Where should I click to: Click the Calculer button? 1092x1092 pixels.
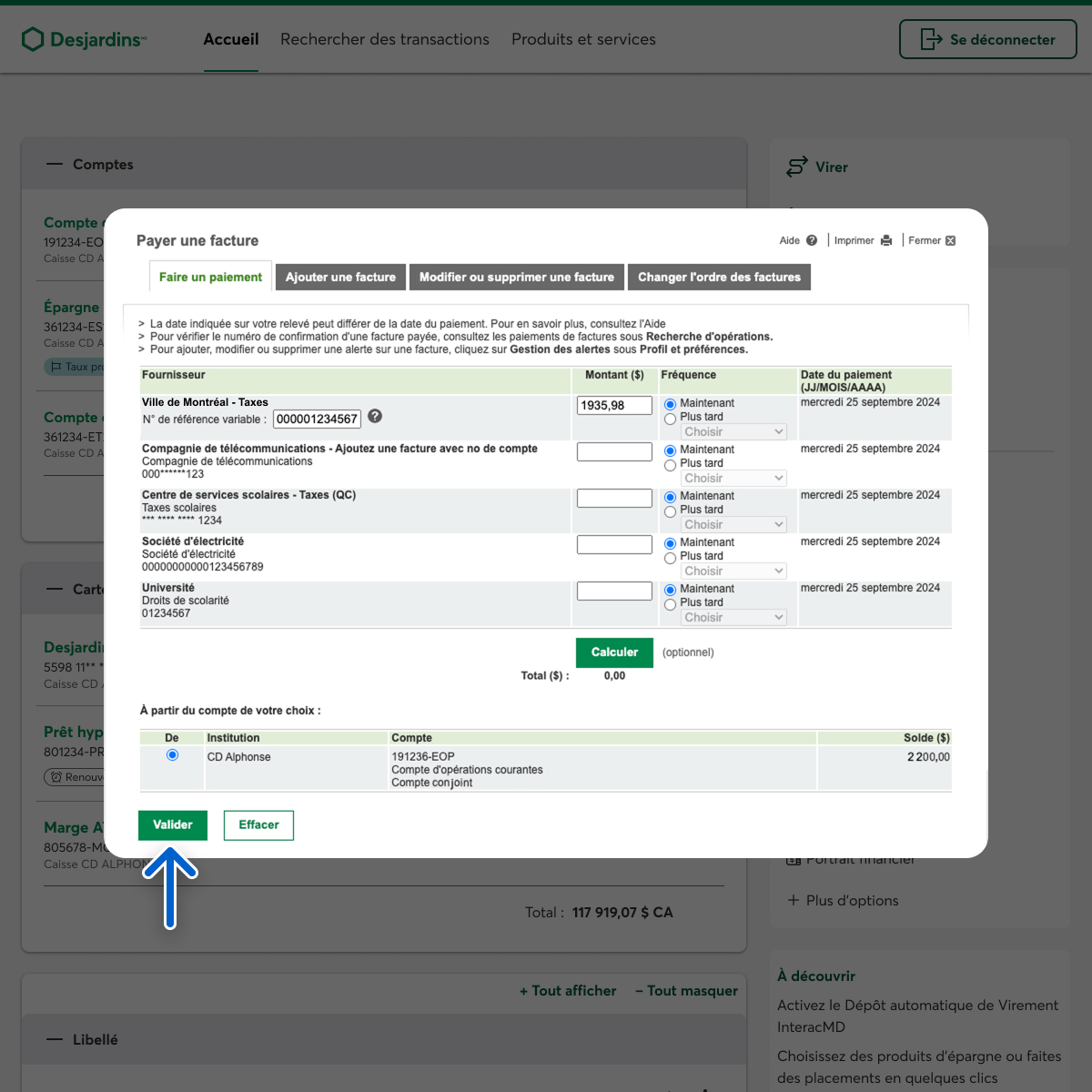click(x=614, y=652)
